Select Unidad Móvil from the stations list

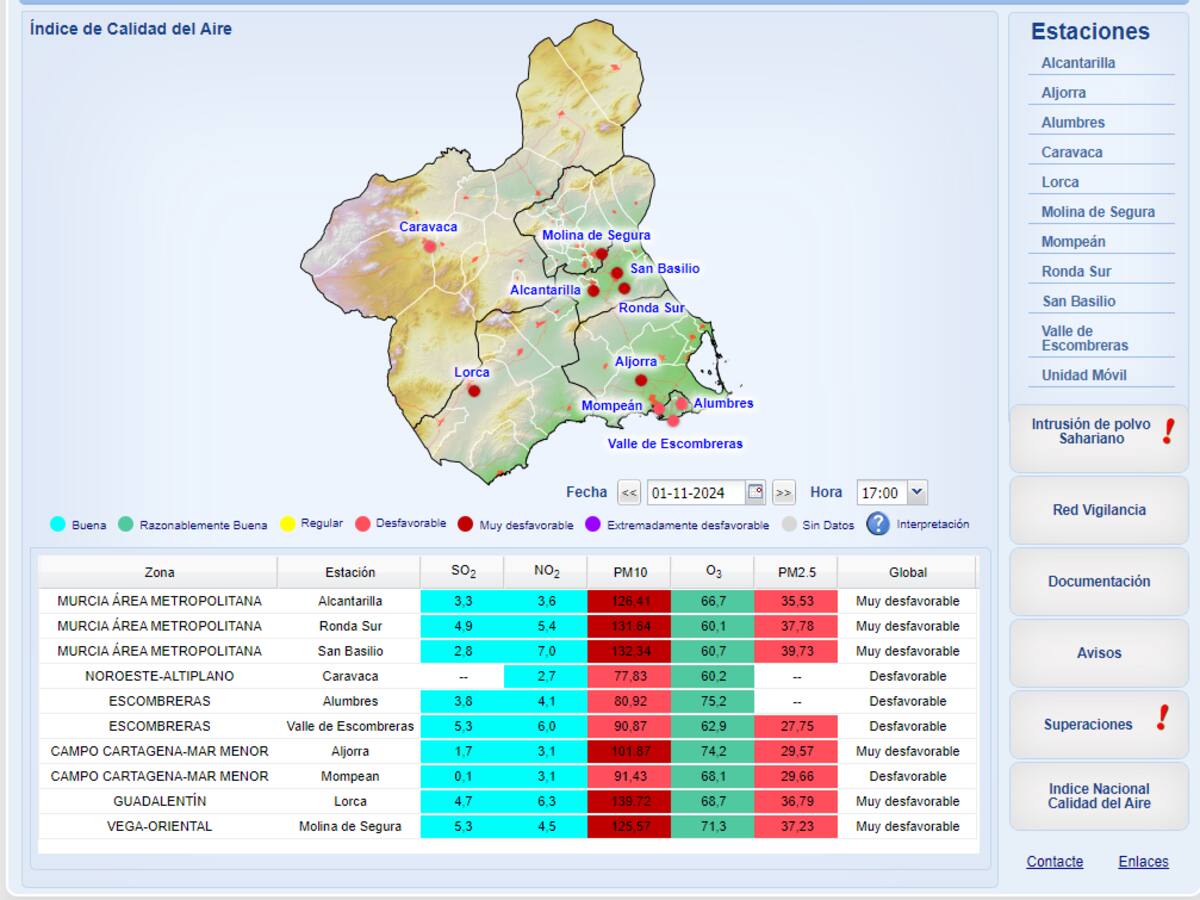pyautogui.click(x=1084, y=375)
